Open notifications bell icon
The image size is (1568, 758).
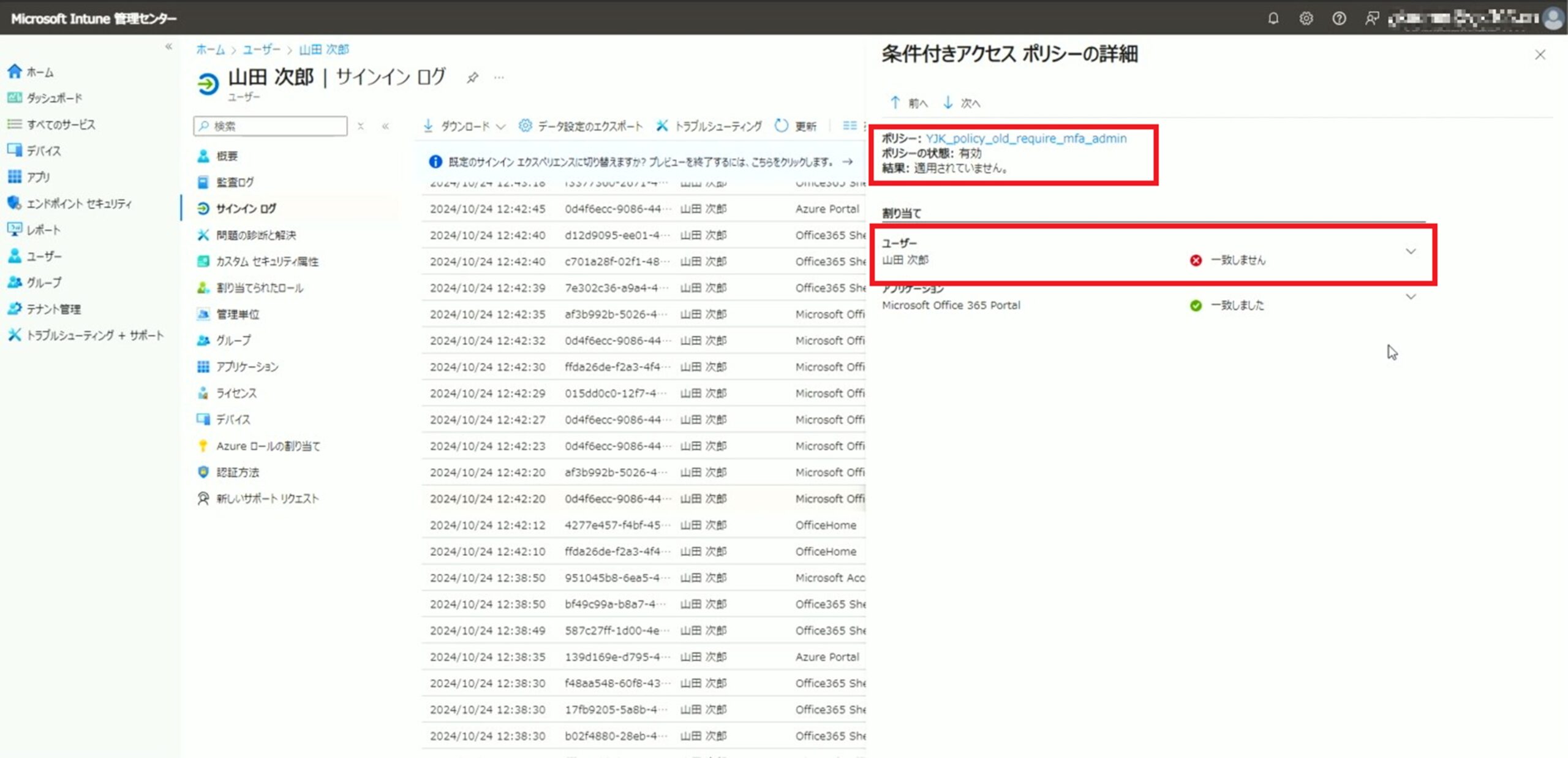[x=1273, y=18]
